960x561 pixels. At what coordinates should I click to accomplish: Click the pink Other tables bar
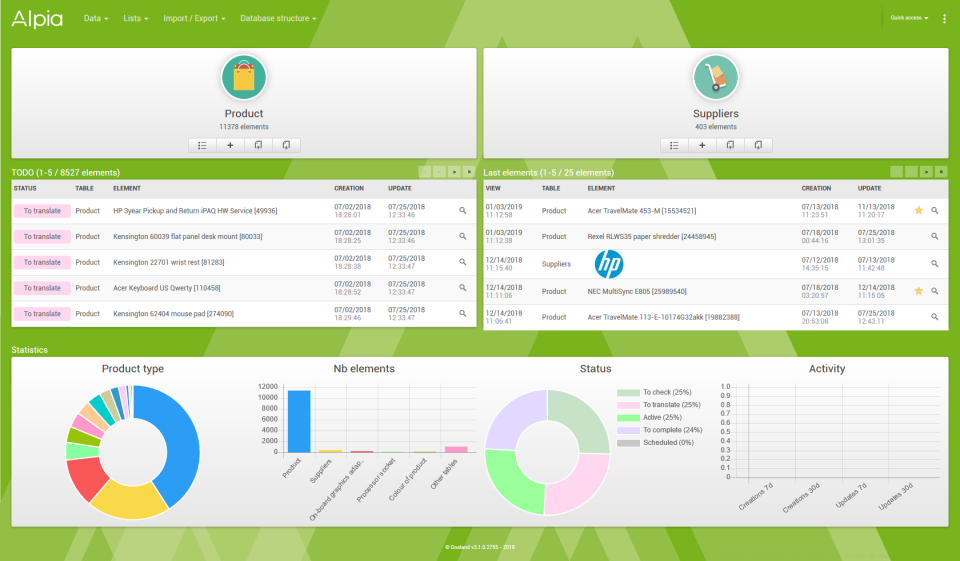456,450
